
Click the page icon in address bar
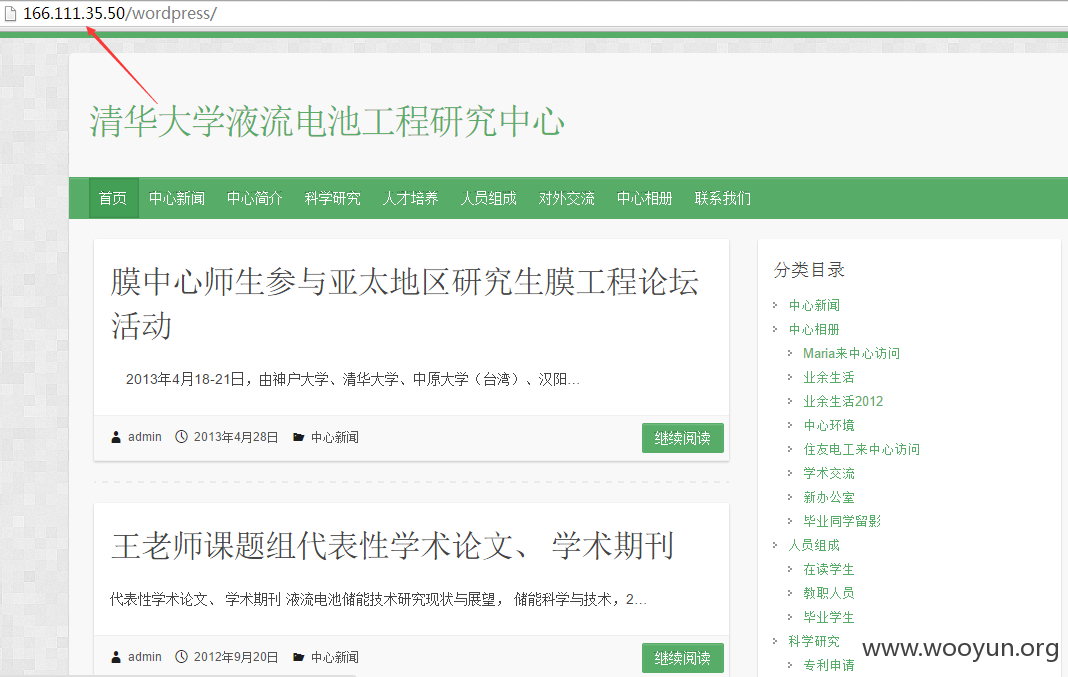tap(10, 14)
